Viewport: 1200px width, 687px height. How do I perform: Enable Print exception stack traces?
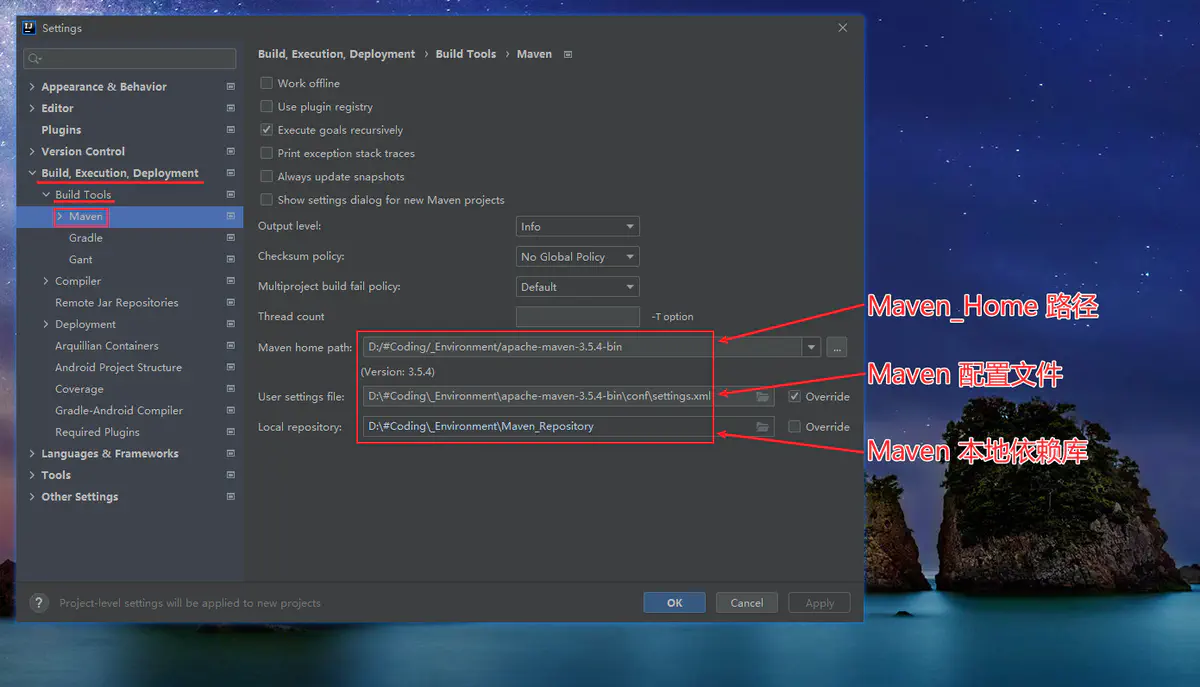(x=267, y=153)
